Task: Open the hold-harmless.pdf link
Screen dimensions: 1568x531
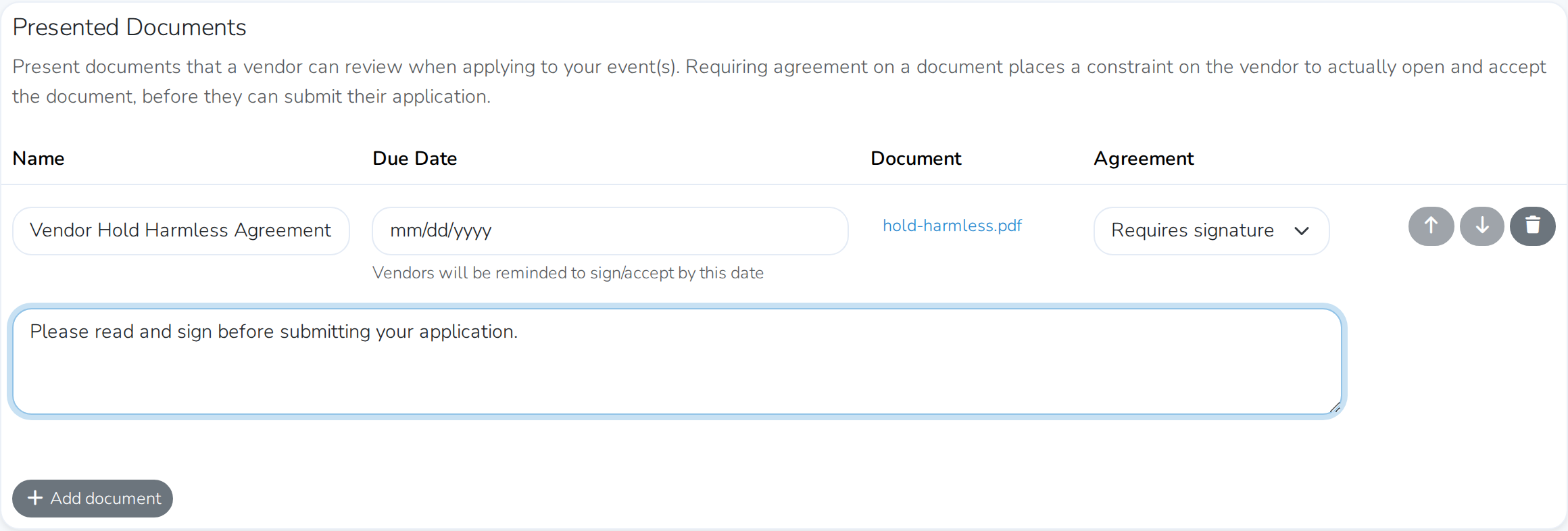Action: point(952,226)
